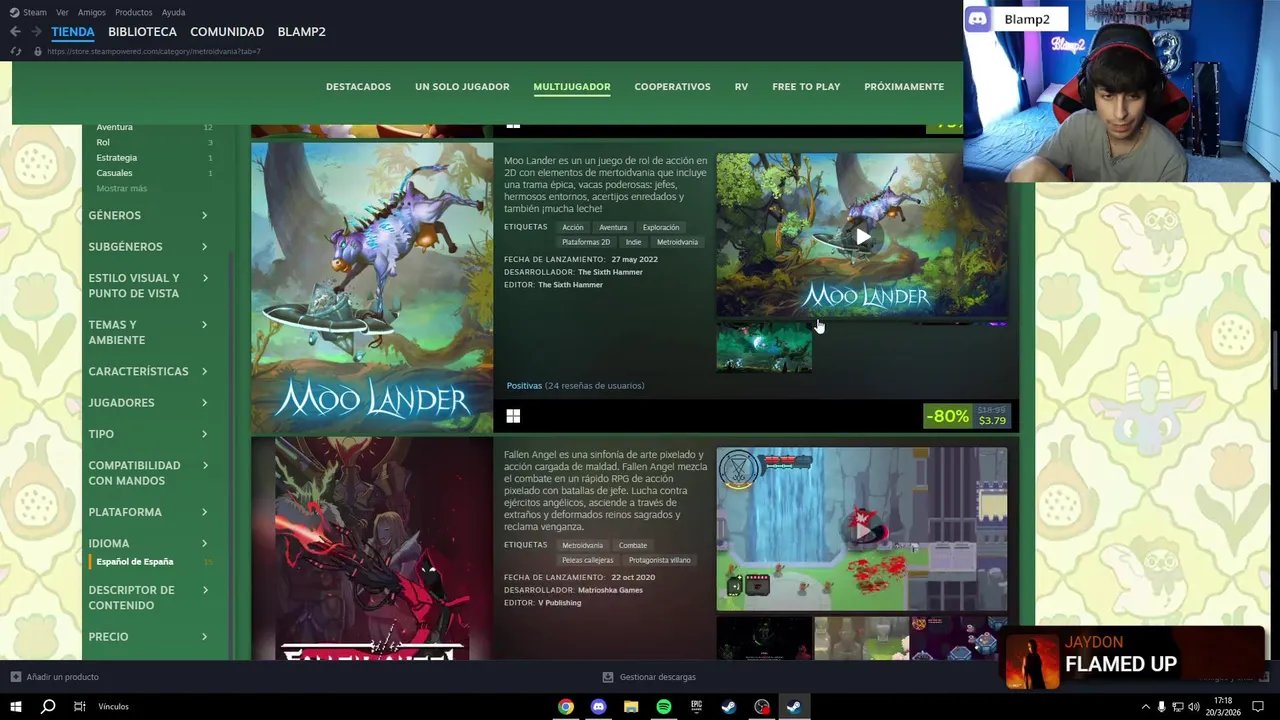
Task: Toggle the Casuales tag filter
Action: [114, 173]
